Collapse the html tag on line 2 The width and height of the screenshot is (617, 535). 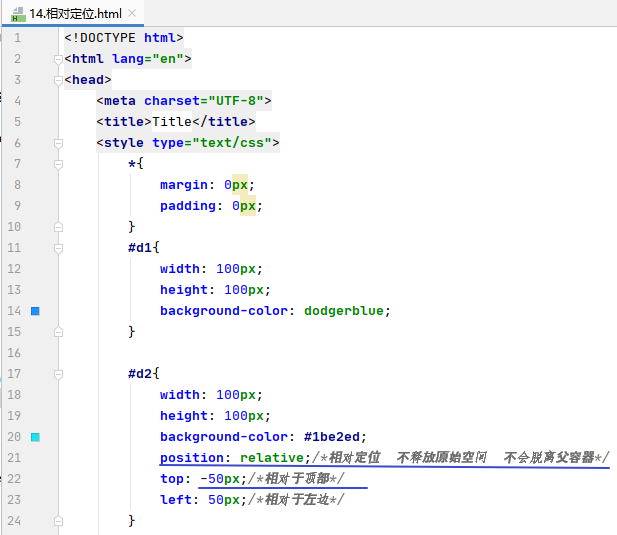(58, 59)
